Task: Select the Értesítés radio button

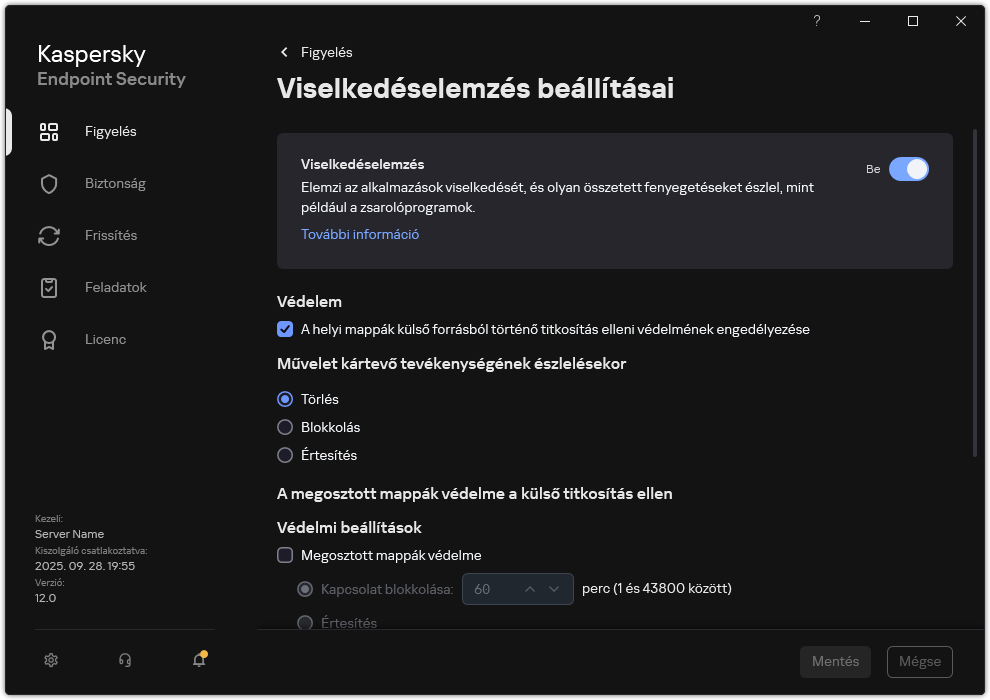Action: click(x=285, y=455)
